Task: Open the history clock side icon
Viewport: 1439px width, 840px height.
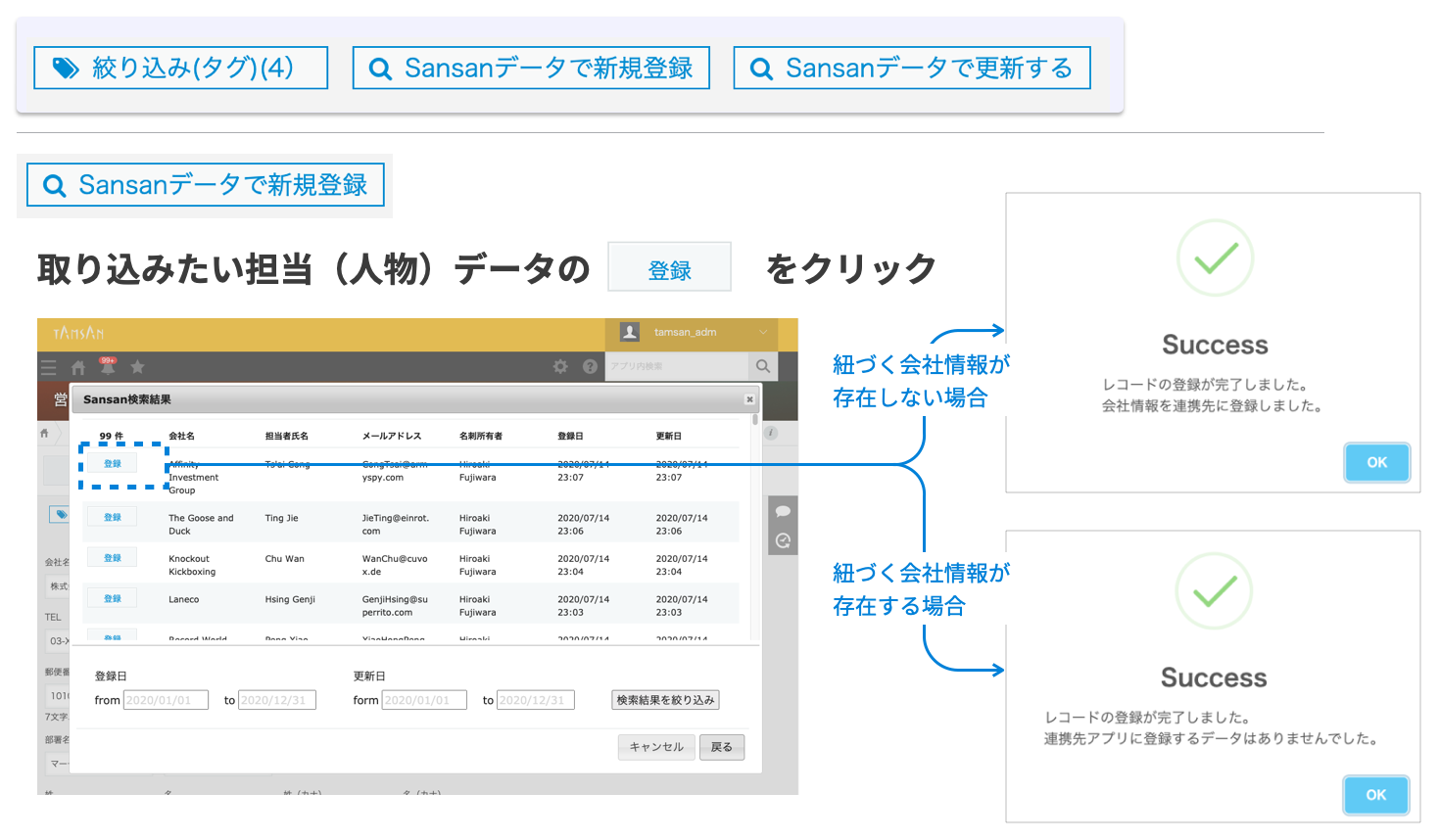Action: tap(783, 540)
